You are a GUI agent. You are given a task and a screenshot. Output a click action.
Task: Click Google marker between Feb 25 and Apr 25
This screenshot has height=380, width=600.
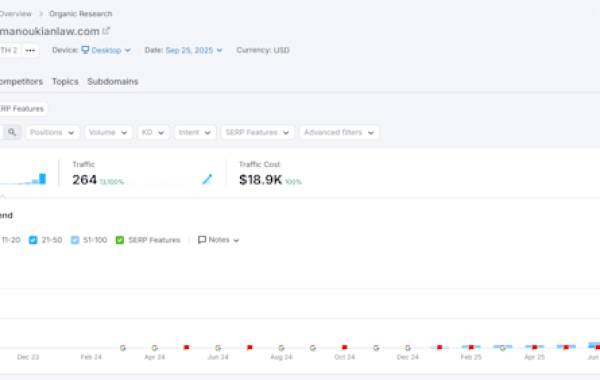502,347
